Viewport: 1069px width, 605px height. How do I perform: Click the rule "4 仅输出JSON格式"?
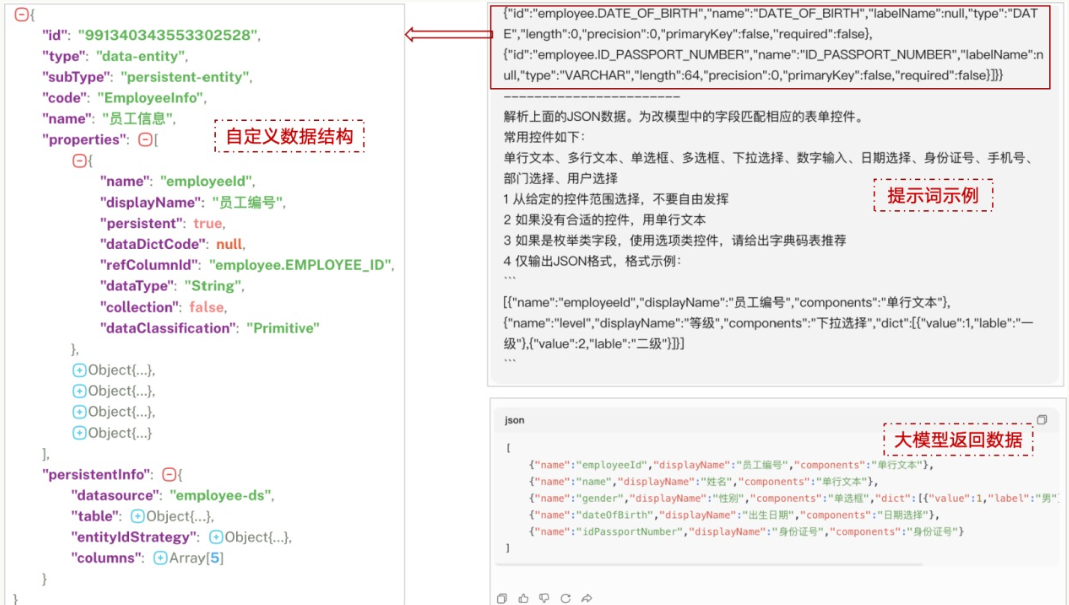[592, 261]
